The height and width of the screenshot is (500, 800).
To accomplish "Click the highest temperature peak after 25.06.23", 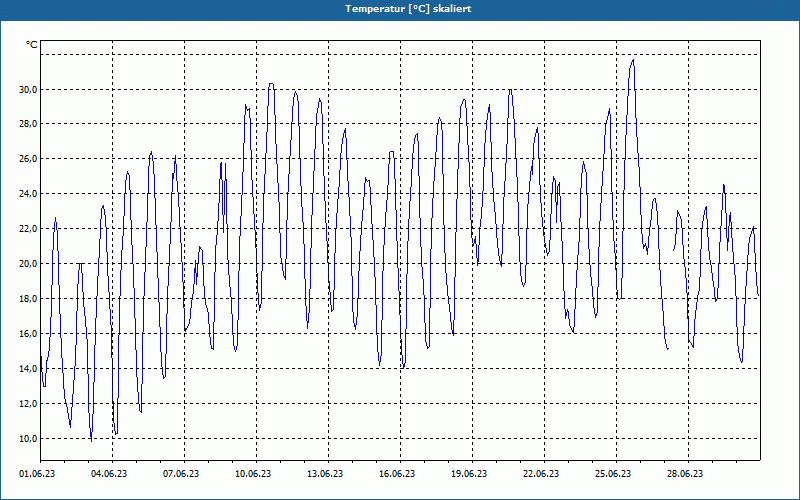I will [x=633, y=60].
